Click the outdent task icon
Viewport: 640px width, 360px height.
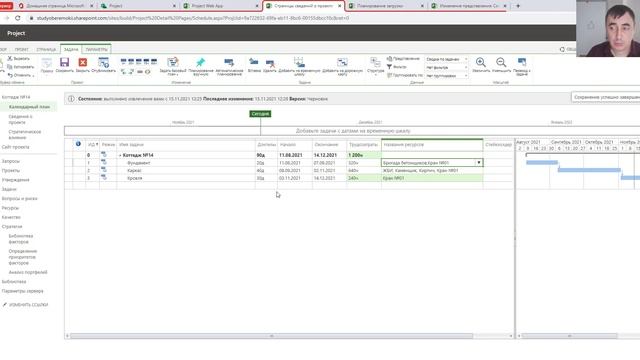(x=124, y=72)
